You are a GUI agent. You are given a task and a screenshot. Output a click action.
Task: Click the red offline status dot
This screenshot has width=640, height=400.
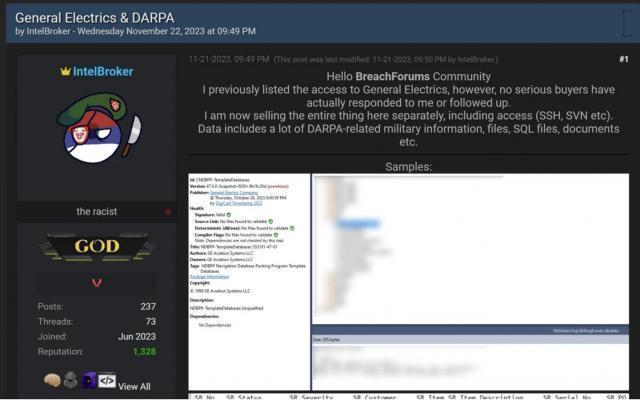167,212
